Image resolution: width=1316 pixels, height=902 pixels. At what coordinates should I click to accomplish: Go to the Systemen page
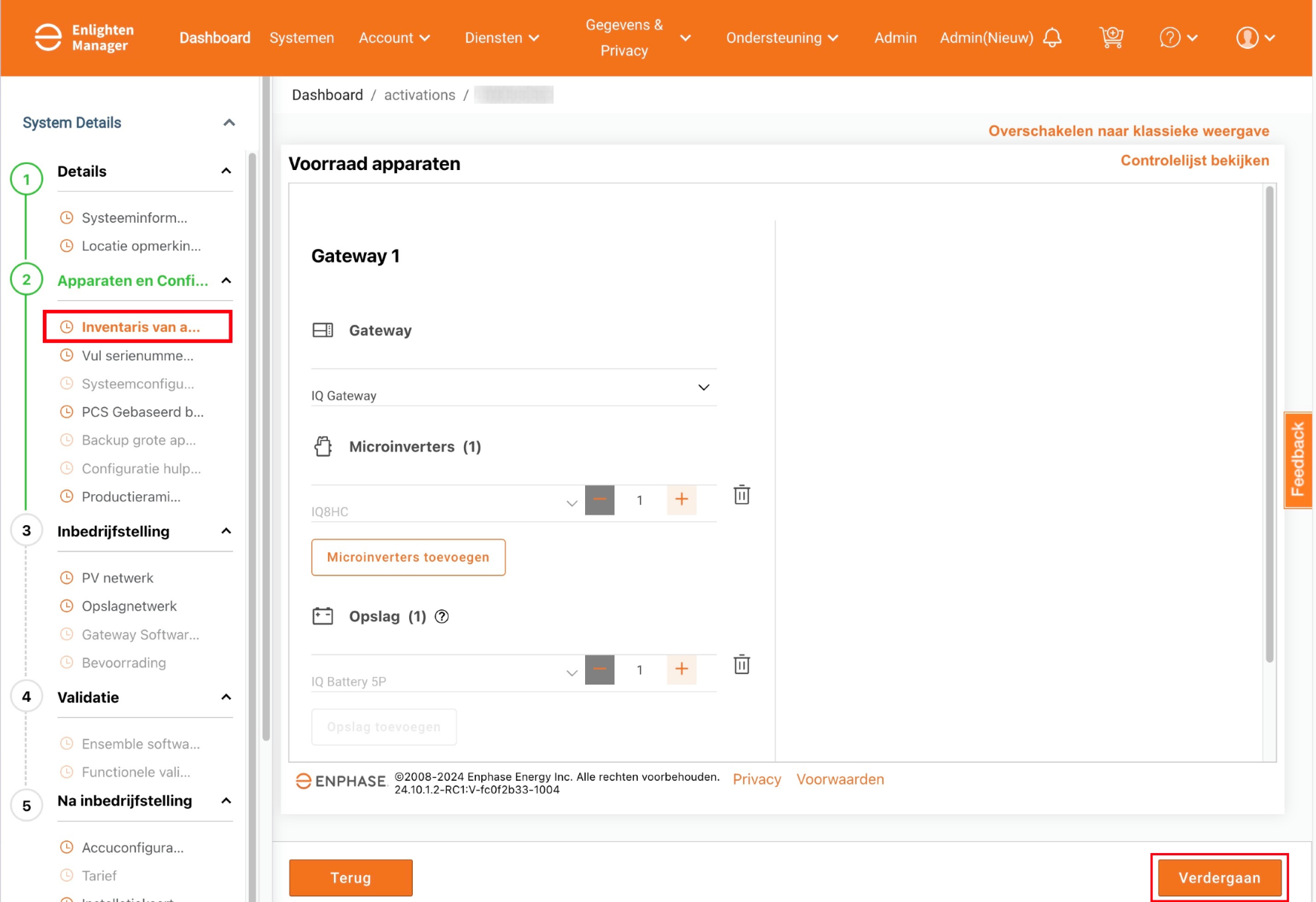[302, 38]
